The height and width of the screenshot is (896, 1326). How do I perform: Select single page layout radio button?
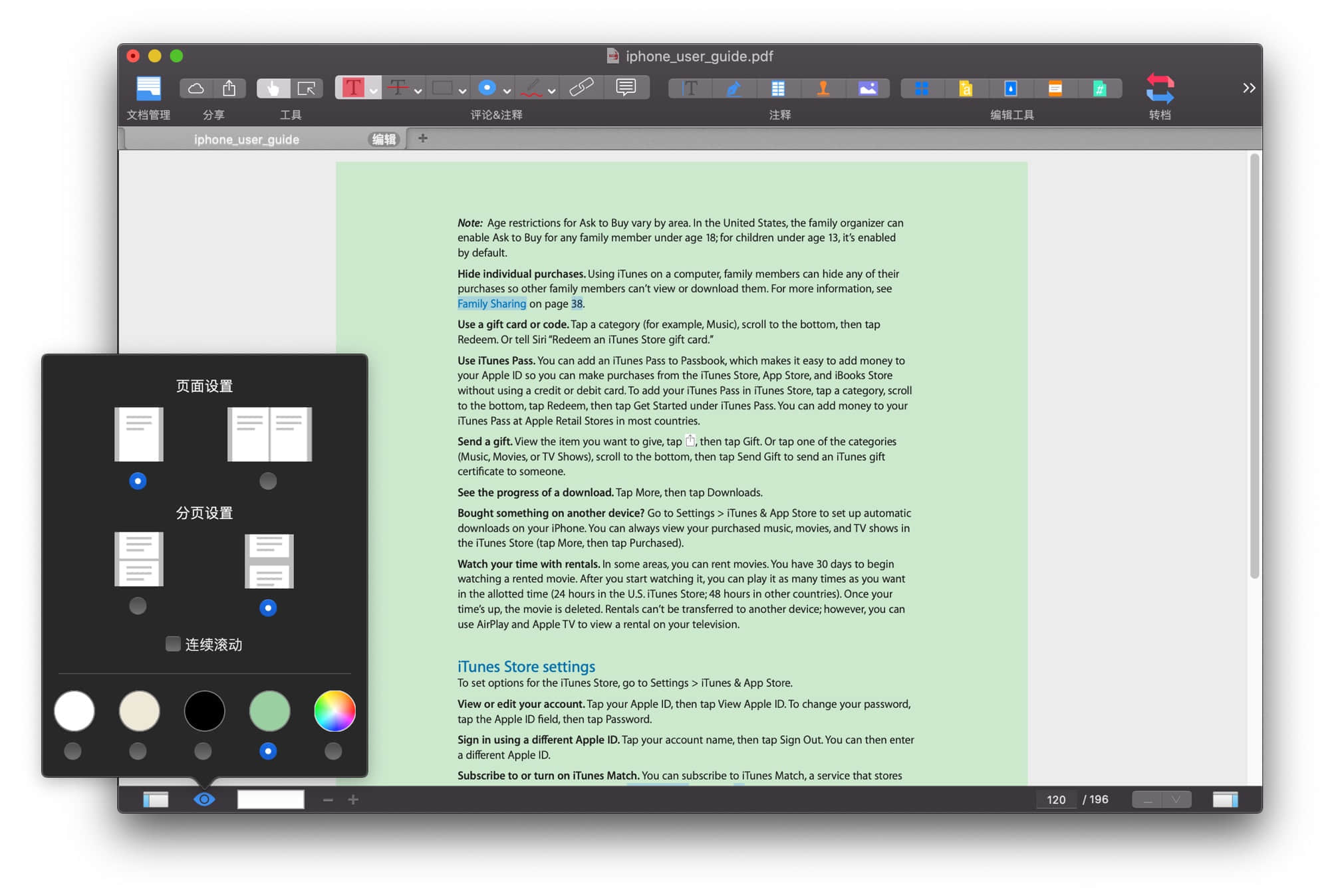pyautogui.click(x=138, y=481)
